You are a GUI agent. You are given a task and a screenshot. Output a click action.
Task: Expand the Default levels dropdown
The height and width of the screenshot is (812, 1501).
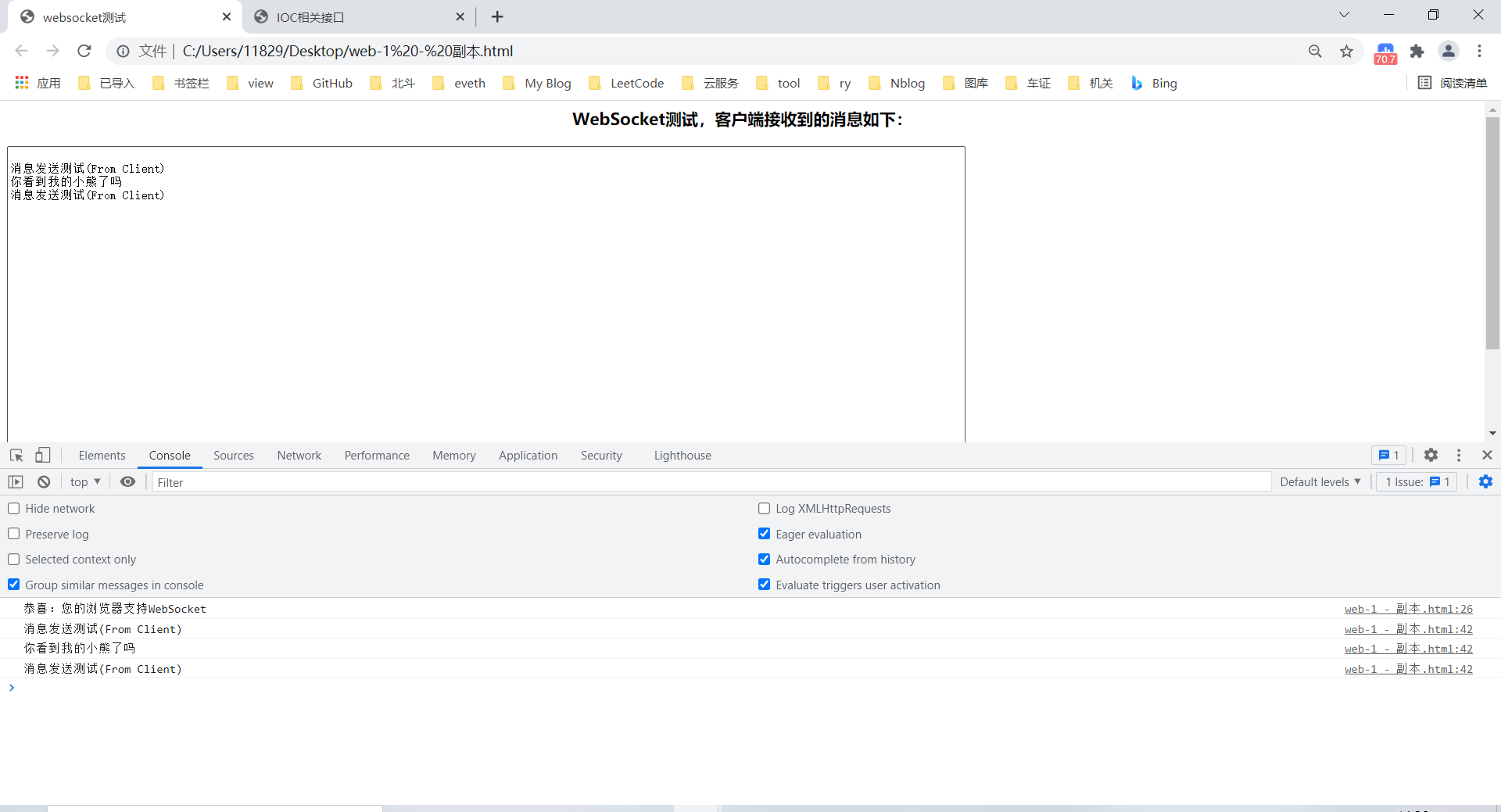pyautogui.click(x=1320, y=482)
